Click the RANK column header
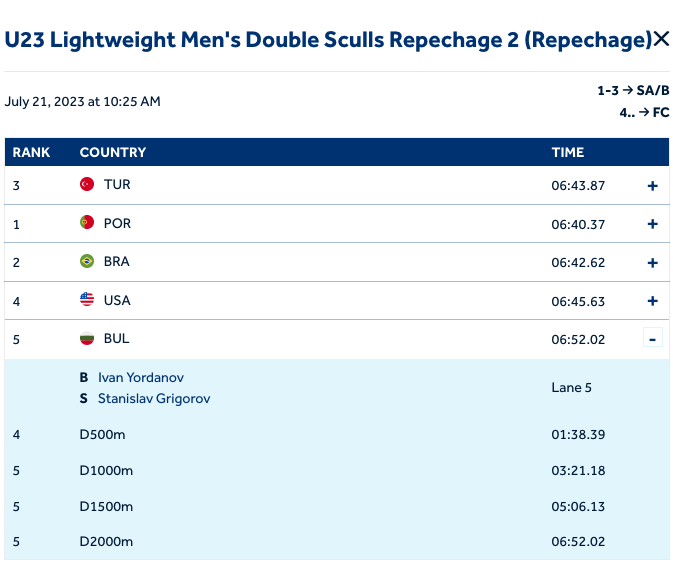The image size is (673, 563). [x=31, y=153]
